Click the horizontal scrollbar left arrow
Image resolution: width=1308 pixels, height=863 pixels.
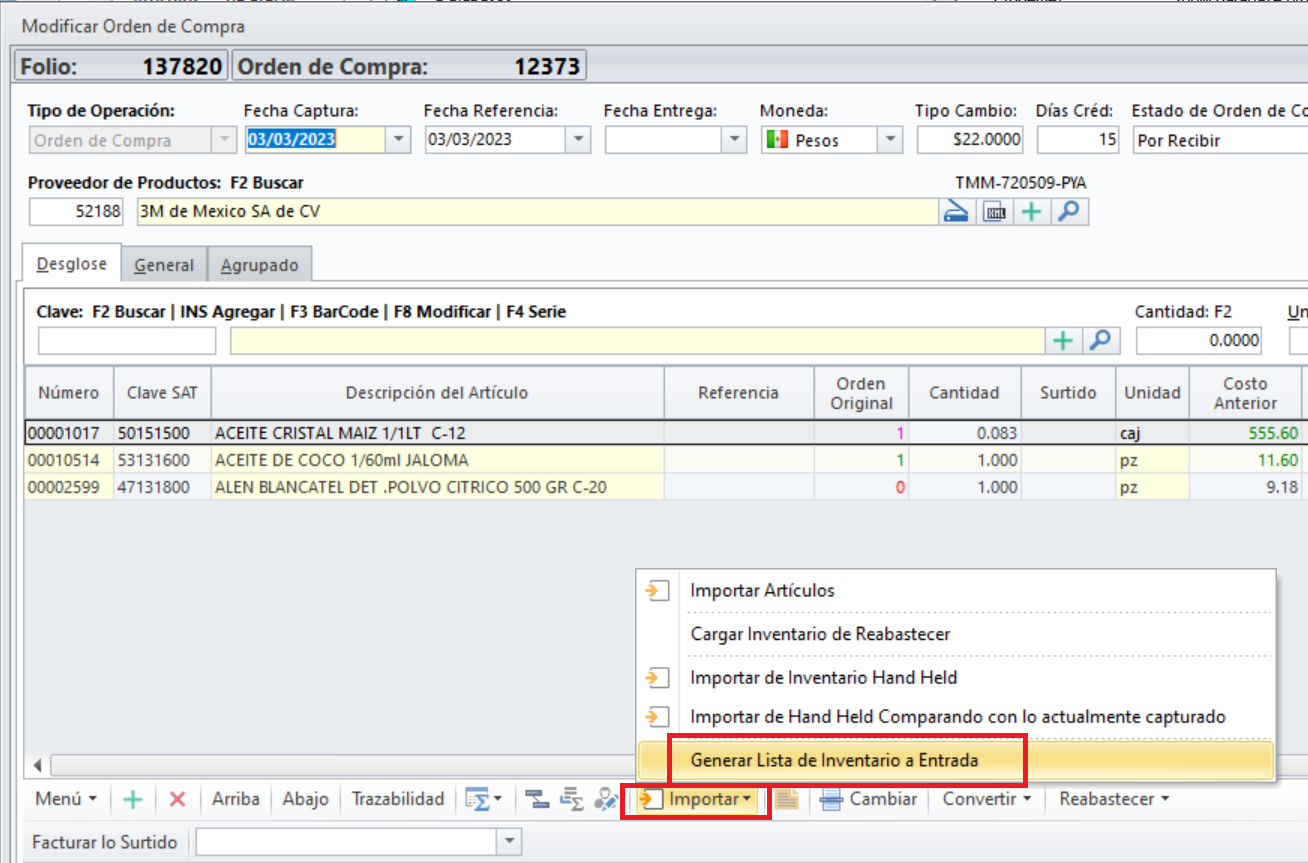click(x=37, y=766)
